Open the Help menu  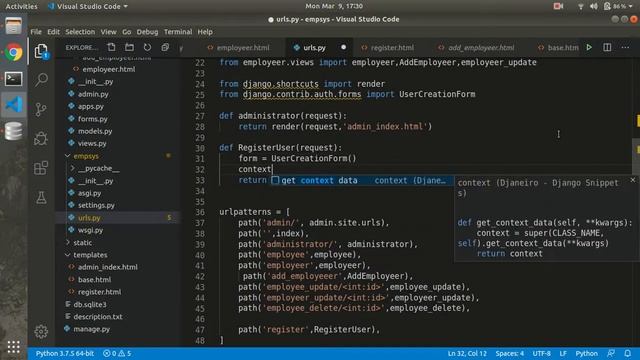click(x=205, y=32)
